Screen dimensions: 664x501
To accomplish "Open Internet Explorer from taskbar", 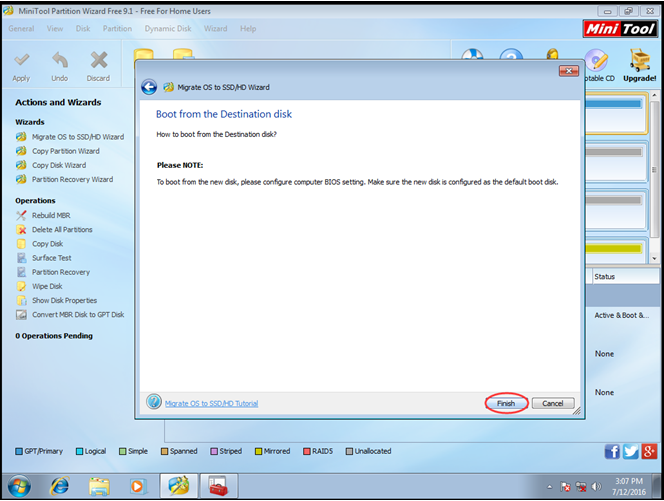I will click(60, 486).
